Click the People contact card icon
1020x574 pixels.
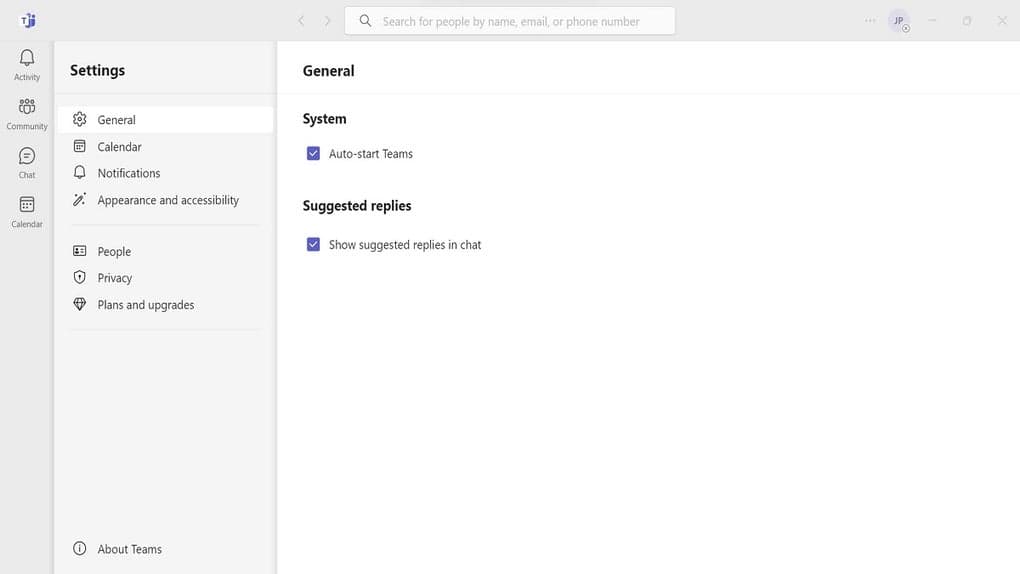tap(79, 251)
